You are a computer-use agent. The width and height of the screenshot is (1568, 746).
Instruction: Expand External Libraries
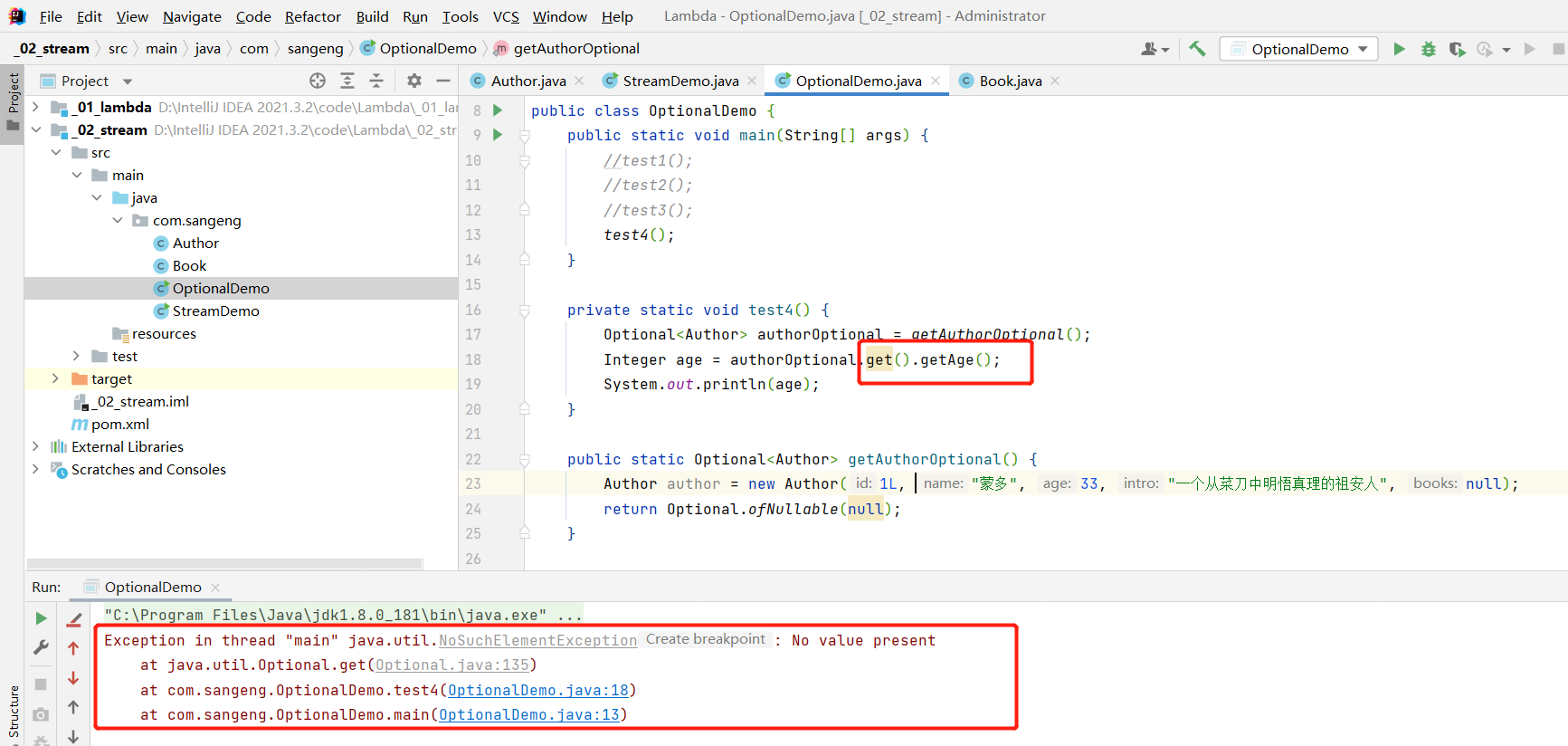[x=35, y=446]
